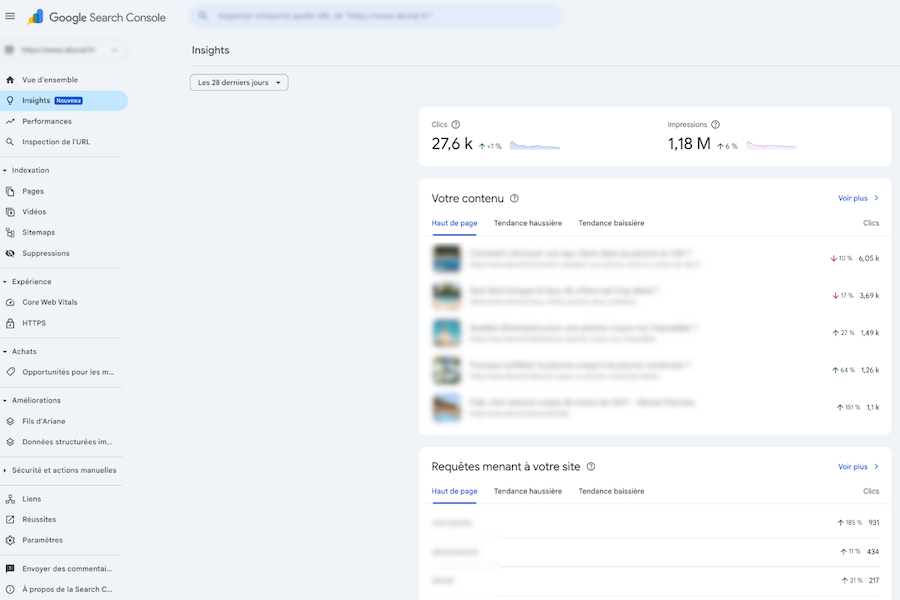
Task: Switch to Tendance baissière in Requêtes section
Action: pos(612,491)
